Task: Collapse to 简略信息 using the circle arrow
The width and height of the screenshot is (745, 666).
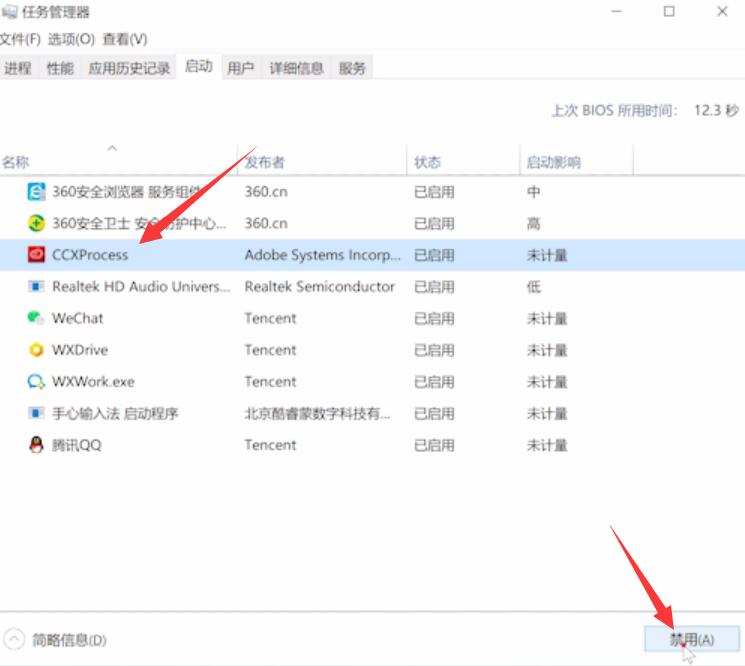Action: click(x=14, y=639)
